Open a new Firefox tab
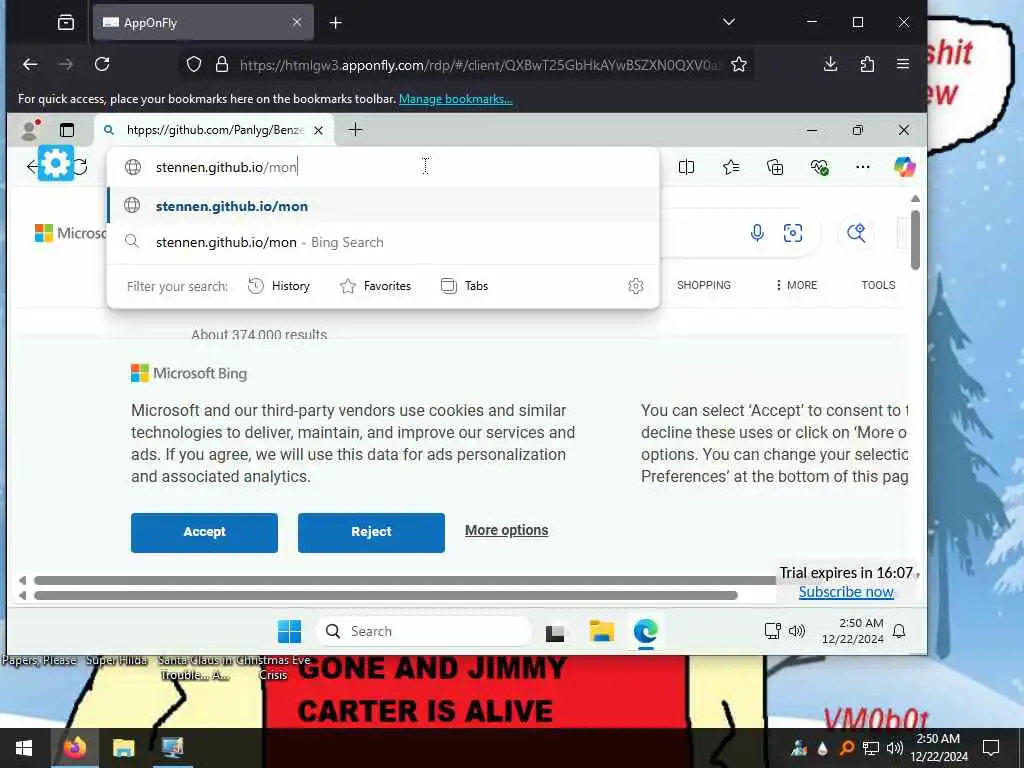1024x768 pixels. [x=336, y=23]
